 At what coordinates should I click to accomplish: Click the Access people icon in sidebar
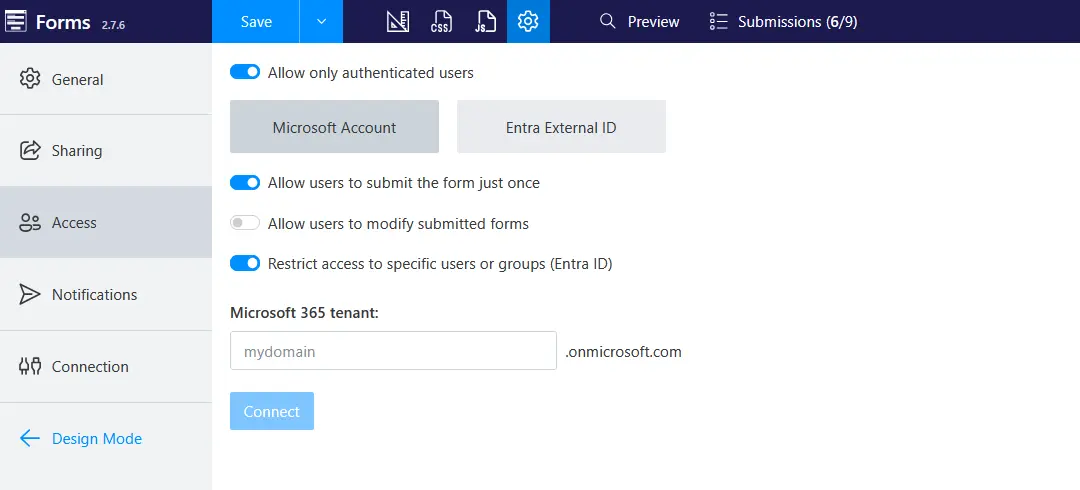[30, 223]
